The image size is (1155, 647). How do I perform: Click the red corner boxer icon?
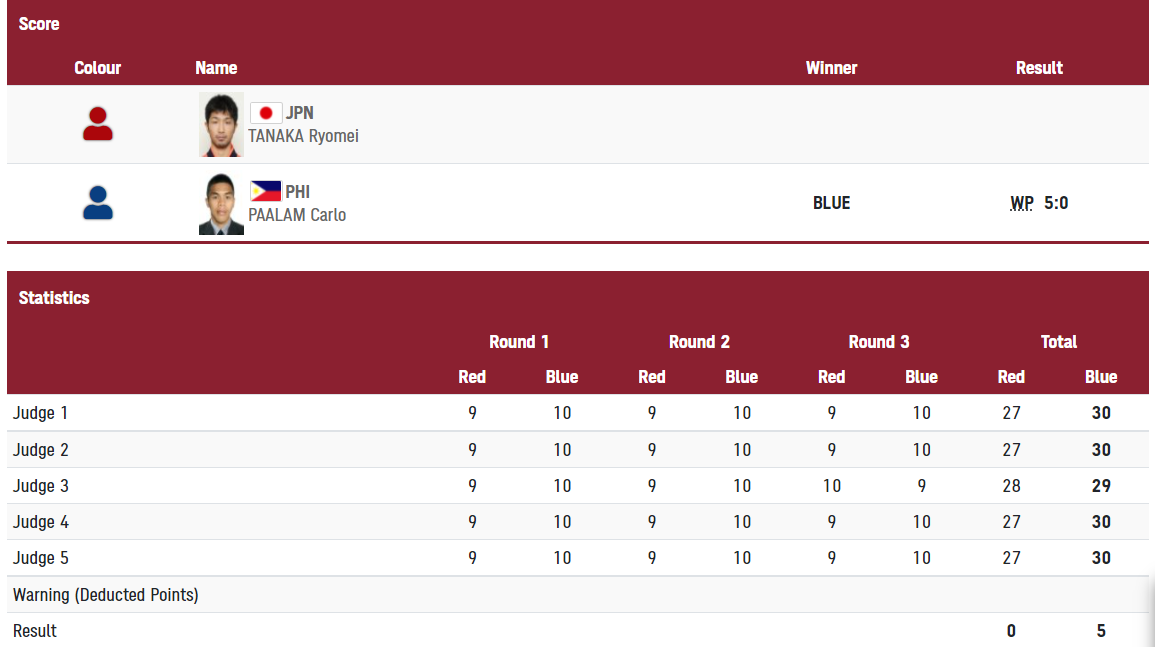click(x=97, y=124)
